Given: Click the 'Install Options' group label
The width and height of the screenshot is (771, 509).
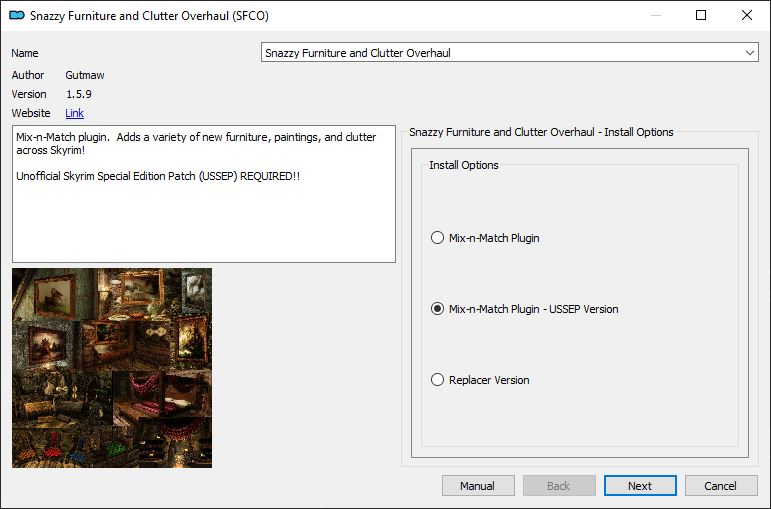Looking at the screenshot, I should pyautogui.click(x=464, y=165).
